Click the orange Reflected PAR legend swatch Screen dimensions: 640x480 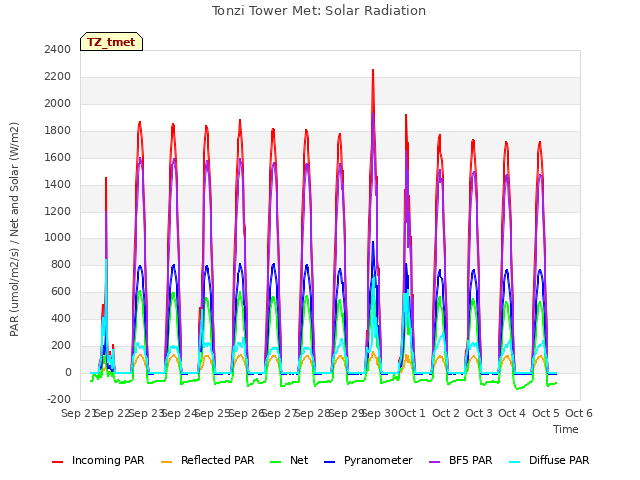(167, 462)
